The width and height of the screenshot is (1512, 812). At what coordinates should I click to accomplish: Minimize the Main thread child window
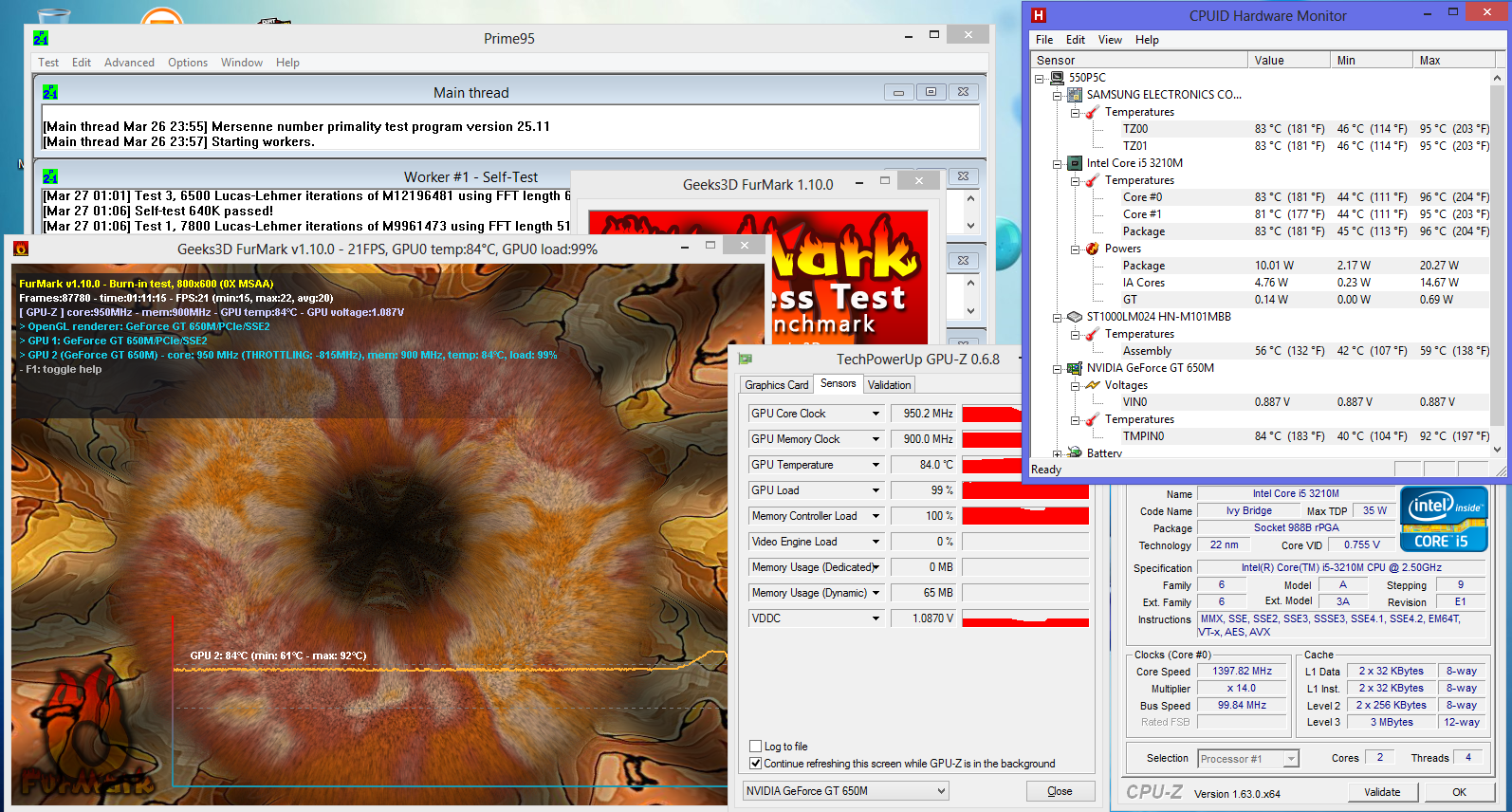(x=898, y=92)
